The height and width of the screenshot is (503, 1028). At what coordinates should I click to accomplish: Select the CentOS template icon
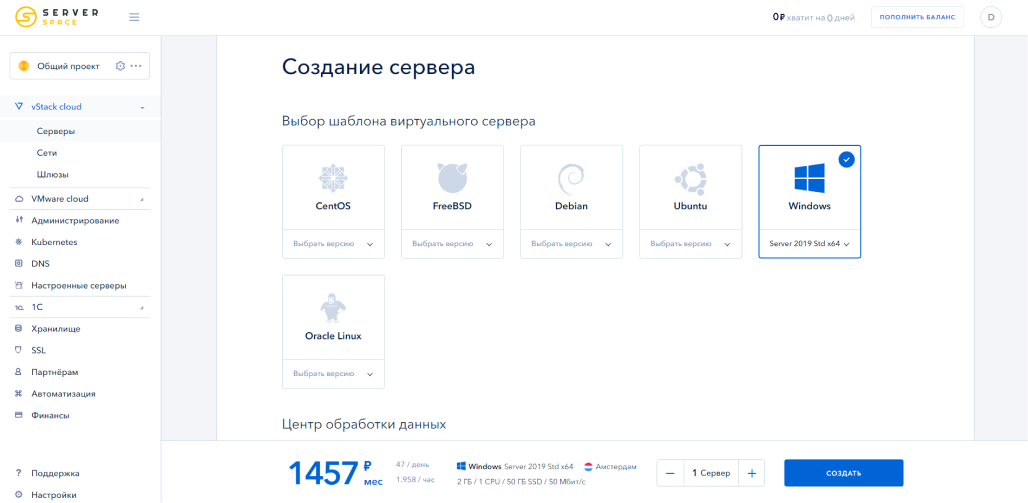click(333, 178)
